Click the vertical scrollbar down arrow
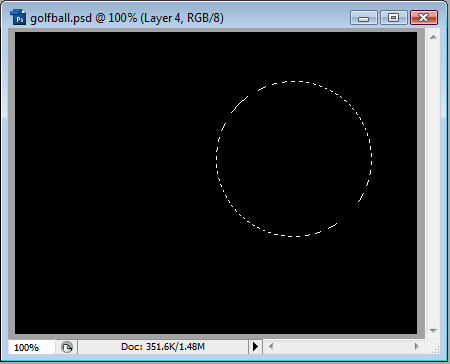Viewport: 450px width, 364px height. (x=433, y=331)
